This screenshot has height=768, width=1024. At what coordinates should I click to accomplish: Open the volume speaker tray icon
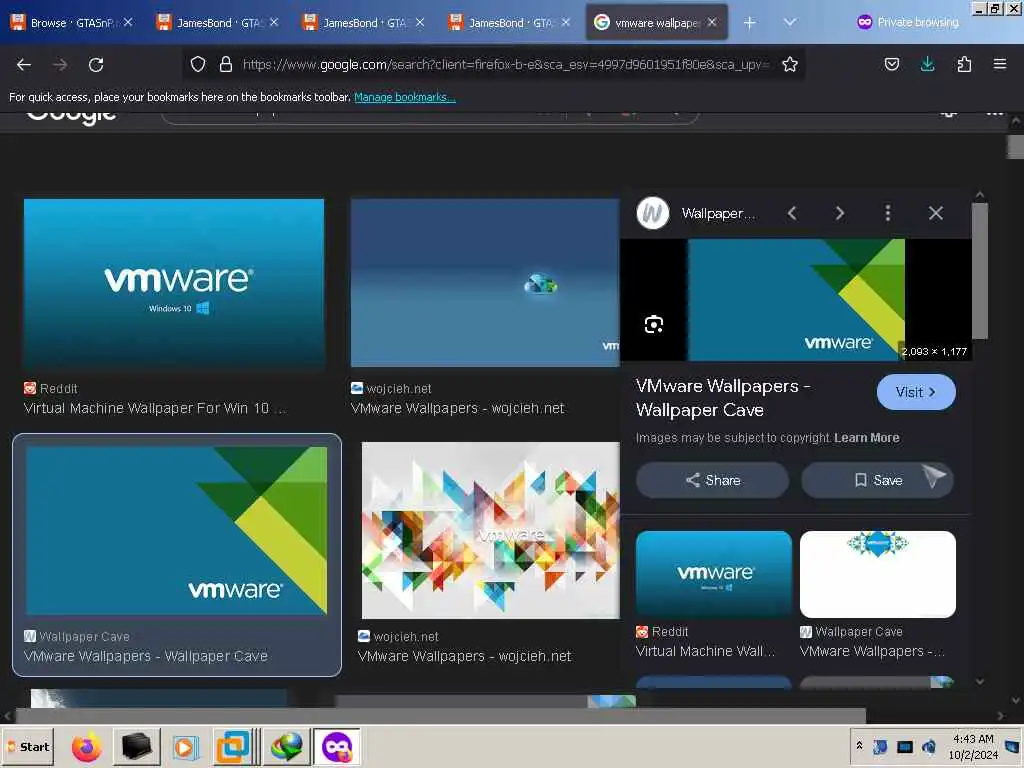click(928, 746)
